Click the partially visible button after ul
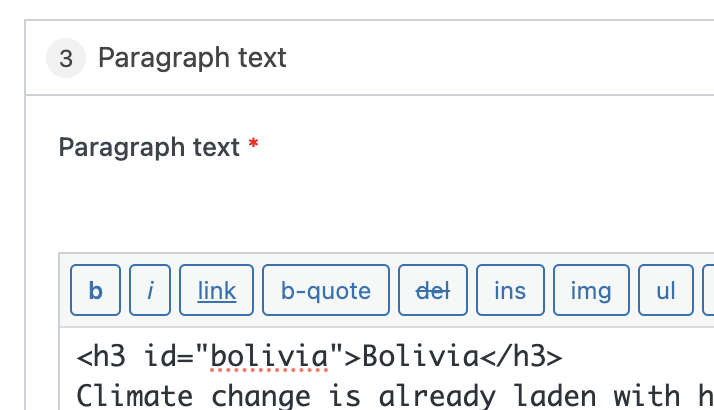The width and height of the screenshot is (714, 410). [709, 291]
